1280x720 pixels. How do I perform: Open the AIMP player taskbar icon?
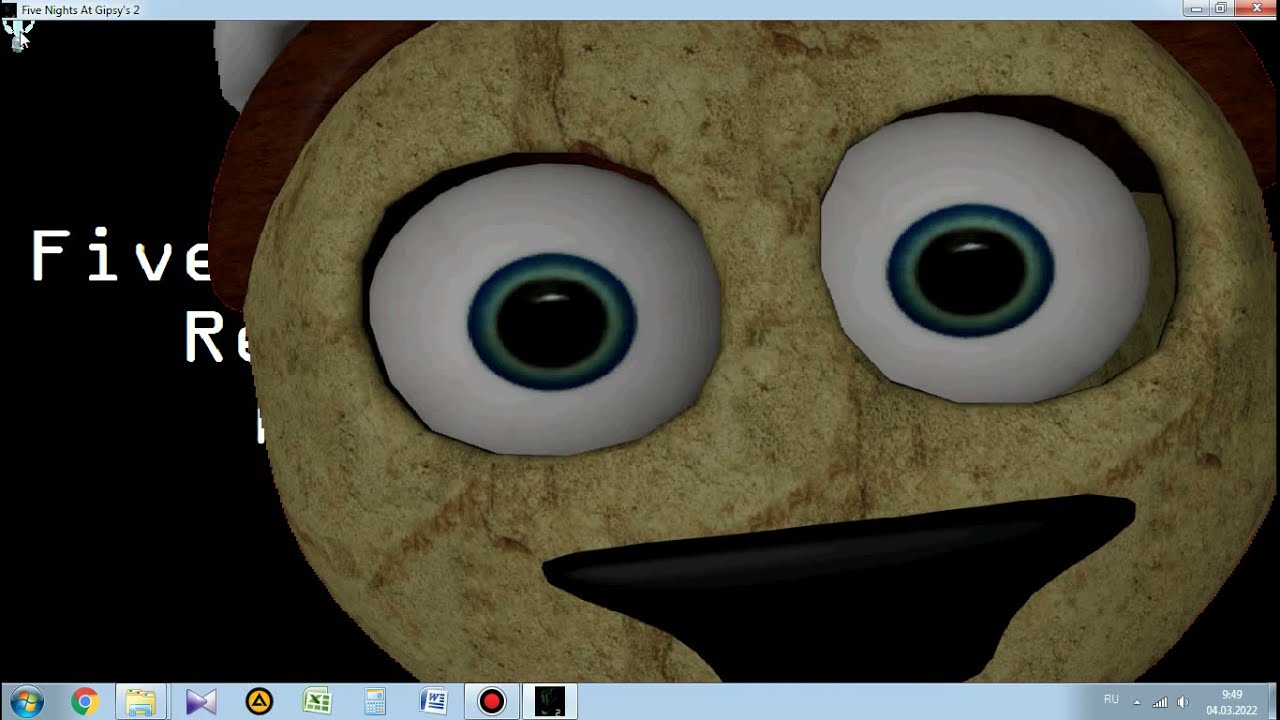pyautogui.click(x=259, y=702)
